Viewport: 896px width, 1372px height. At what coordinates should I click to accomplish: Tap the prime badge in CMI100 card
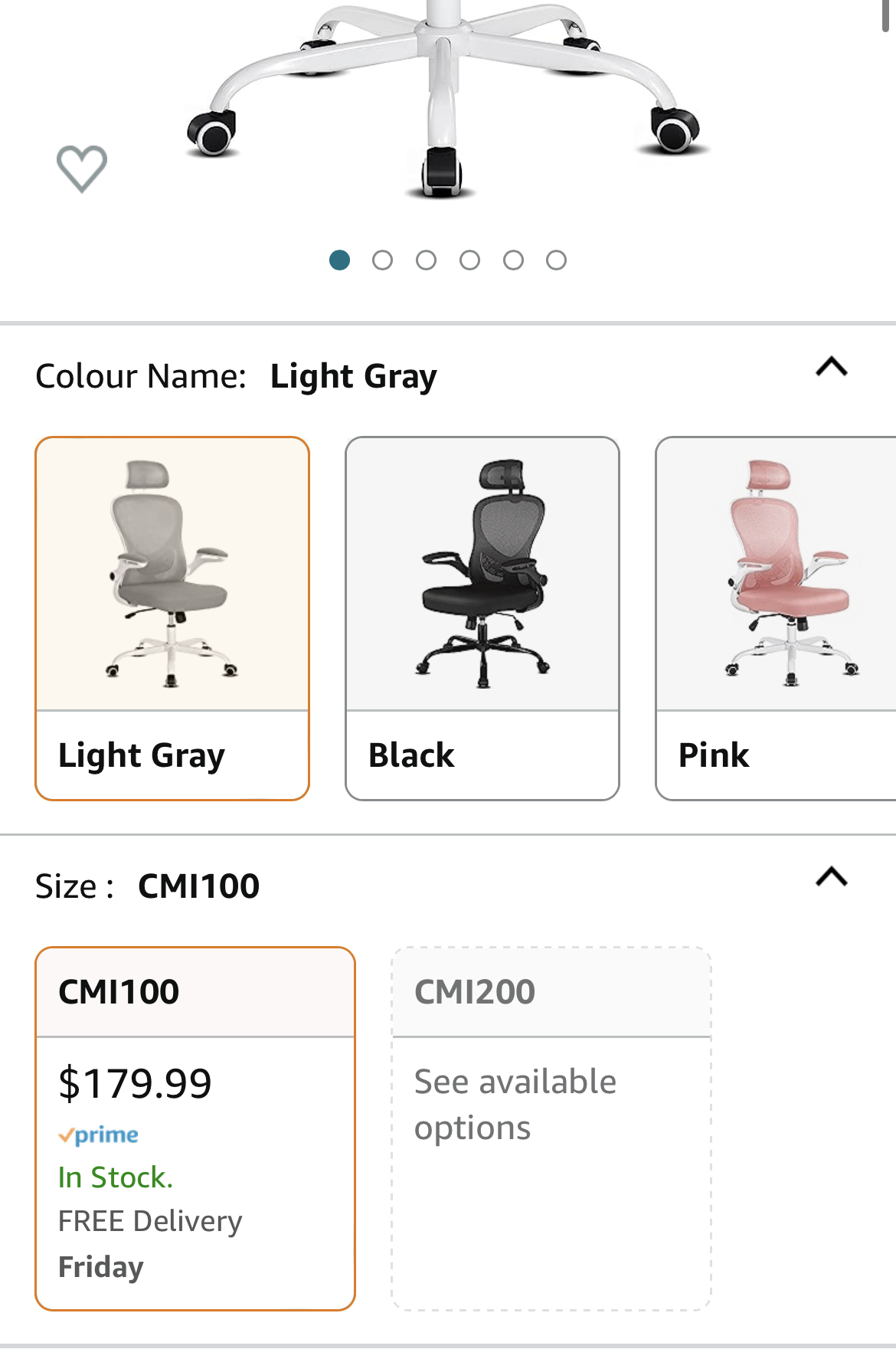tap(99, 1135)
